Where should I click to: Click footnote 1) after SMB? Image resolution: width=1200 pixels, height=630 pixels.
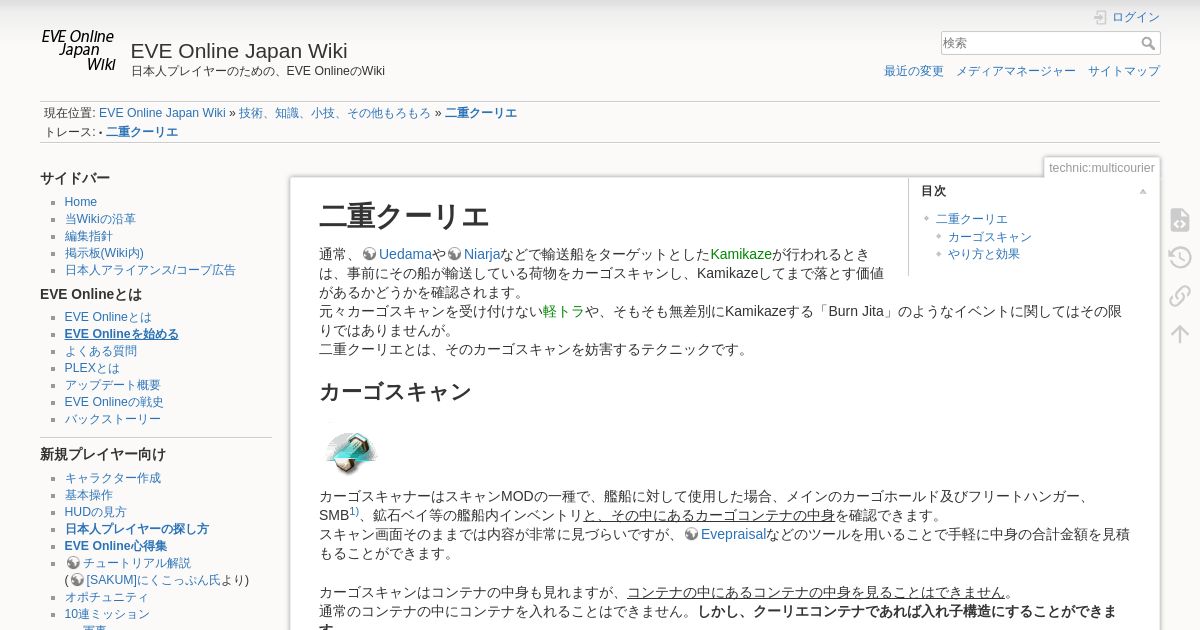point(354,511)
